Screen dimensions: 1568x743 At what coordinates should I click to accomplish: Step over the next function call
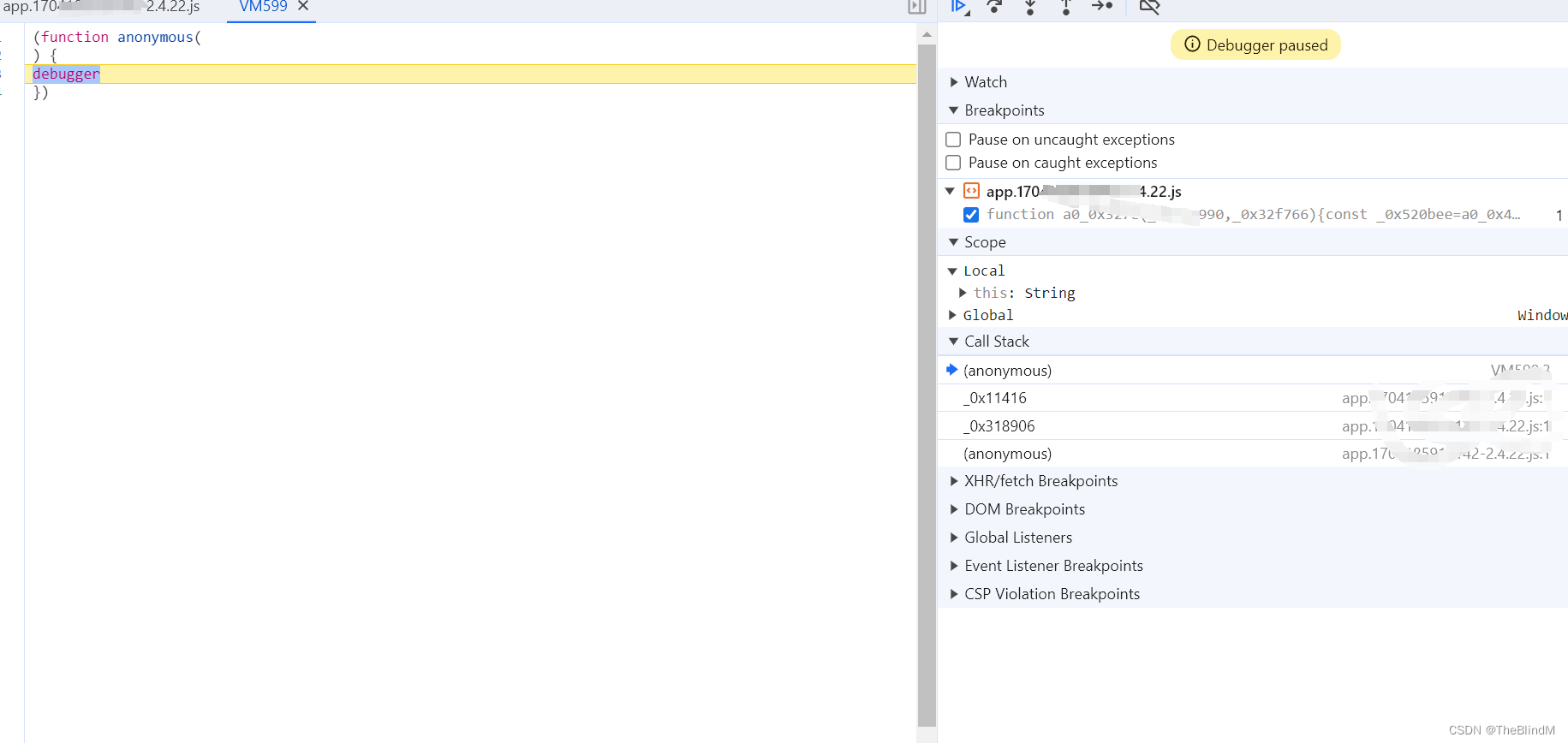tap(995, 7)
